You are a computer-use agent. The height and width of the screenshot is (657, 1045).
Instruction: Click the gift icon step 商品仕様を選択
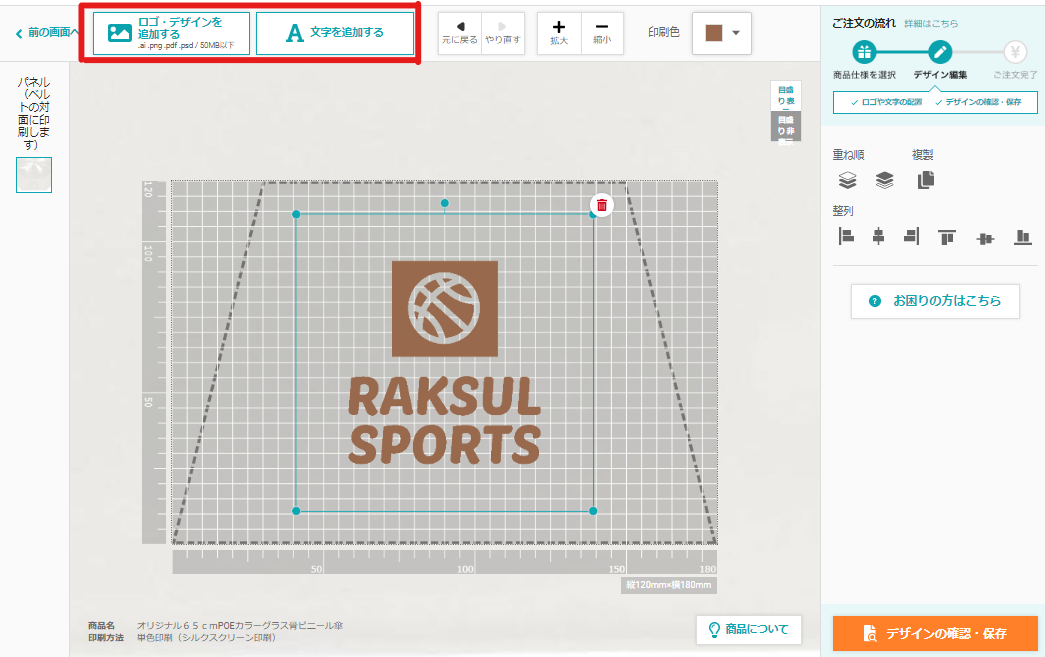pos(864,52)
